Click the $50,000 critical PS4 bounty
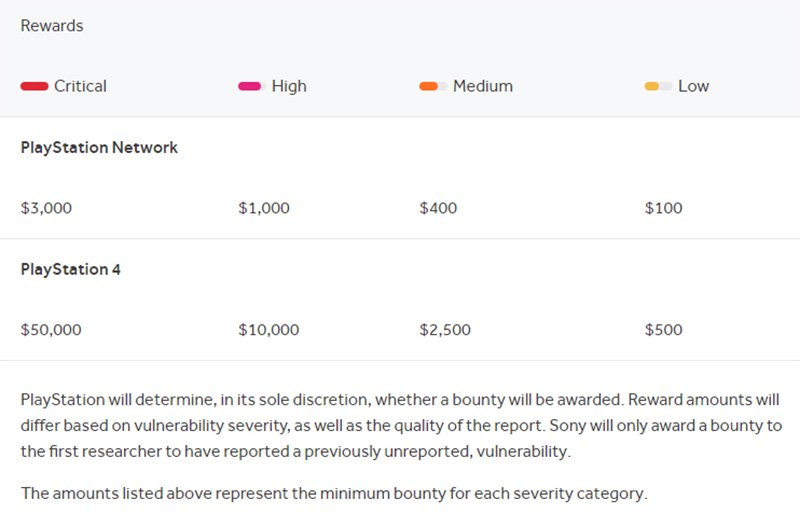Viewport: 800px width, 514px height. pyautogui.click(x=51, y=329)
